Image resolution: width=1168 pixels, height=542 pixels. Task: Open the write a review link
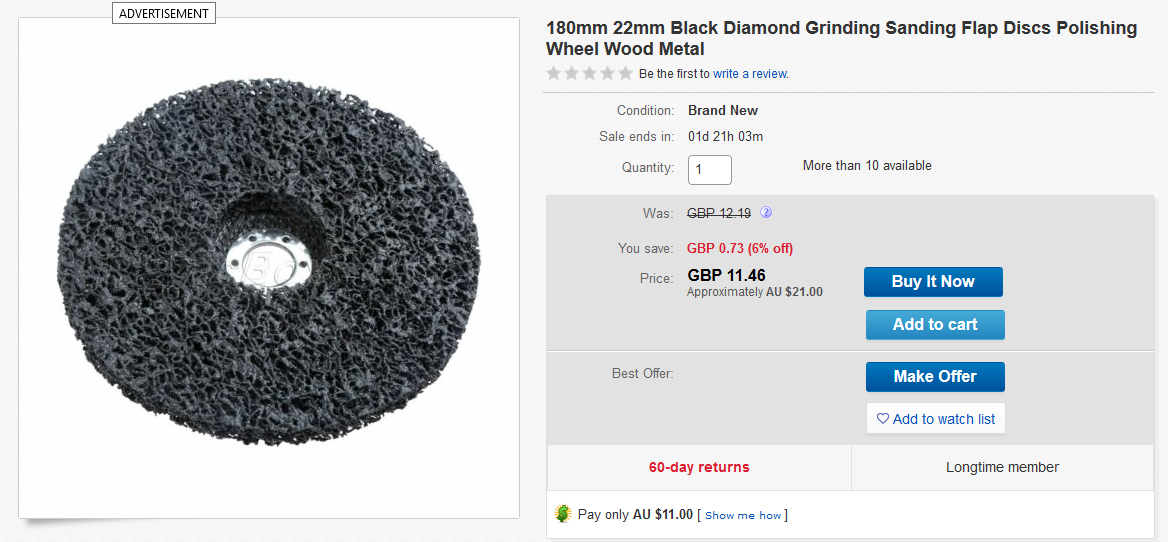click(x=750, y=74)
